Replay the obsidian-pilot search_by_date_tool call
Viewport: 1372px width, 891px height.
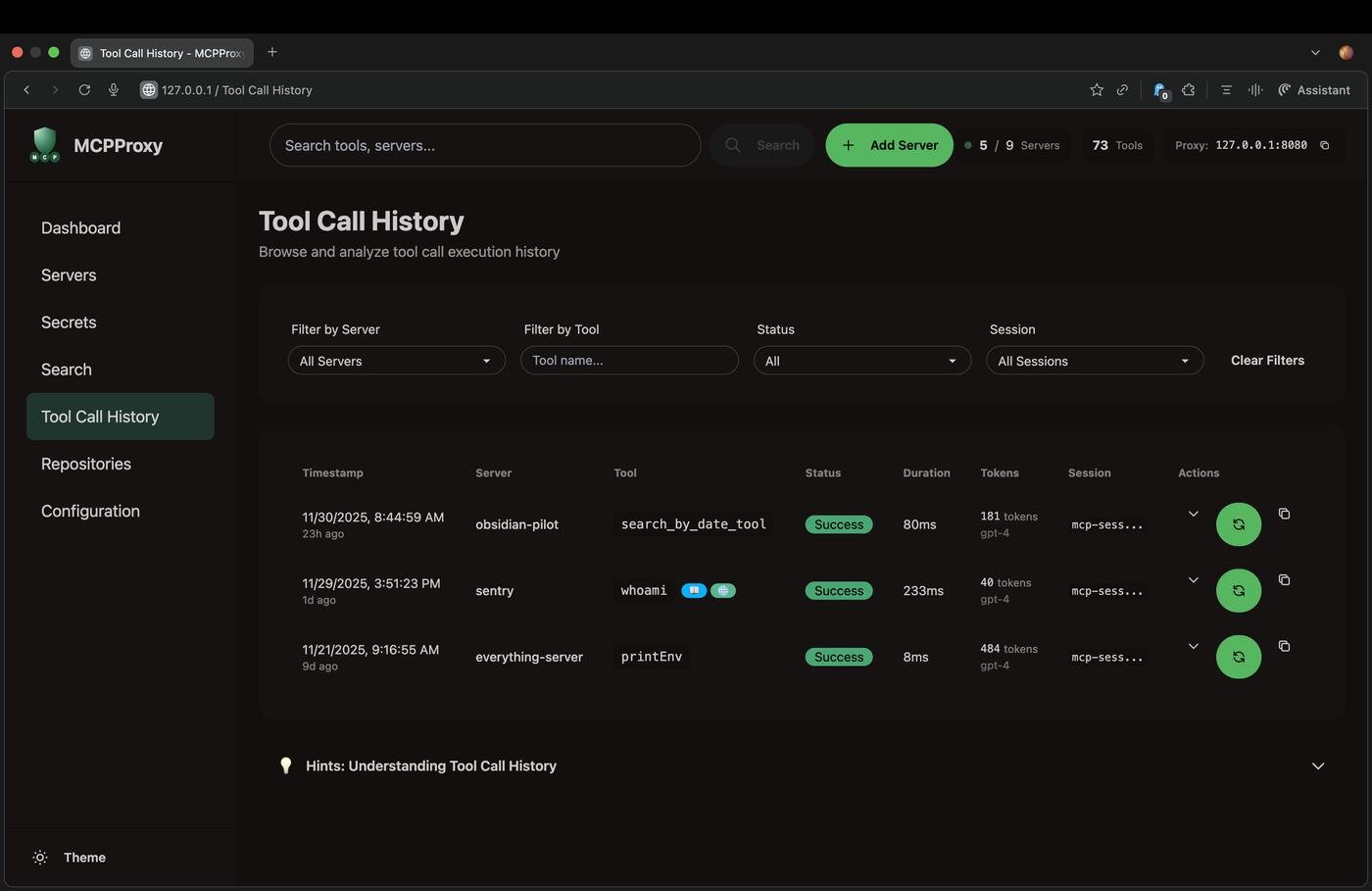(1238, 524)
